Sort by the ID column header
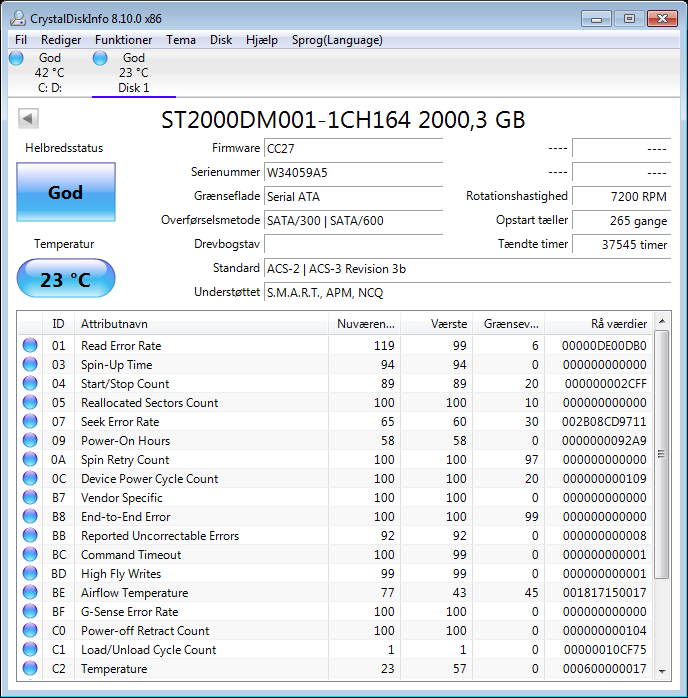This screenshot has height=698, width=688. [58, 324]
